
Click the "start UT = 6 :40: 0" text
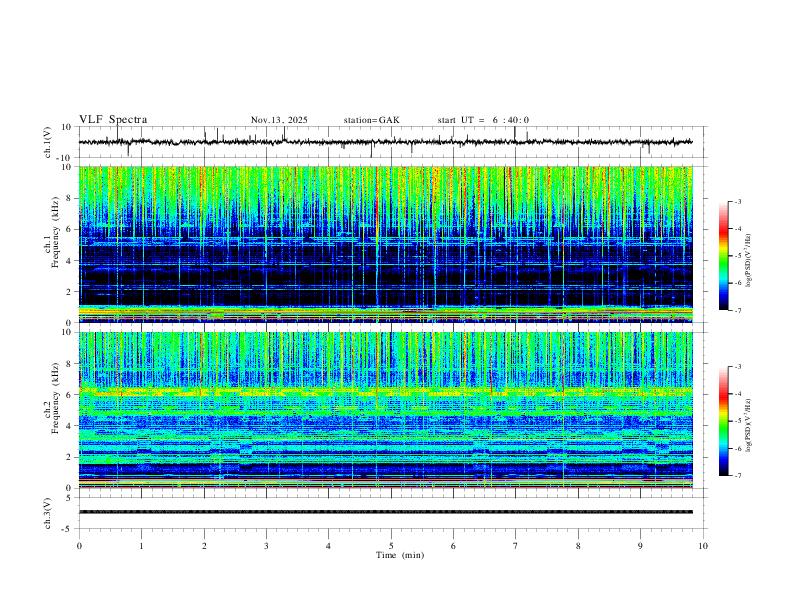483,120
